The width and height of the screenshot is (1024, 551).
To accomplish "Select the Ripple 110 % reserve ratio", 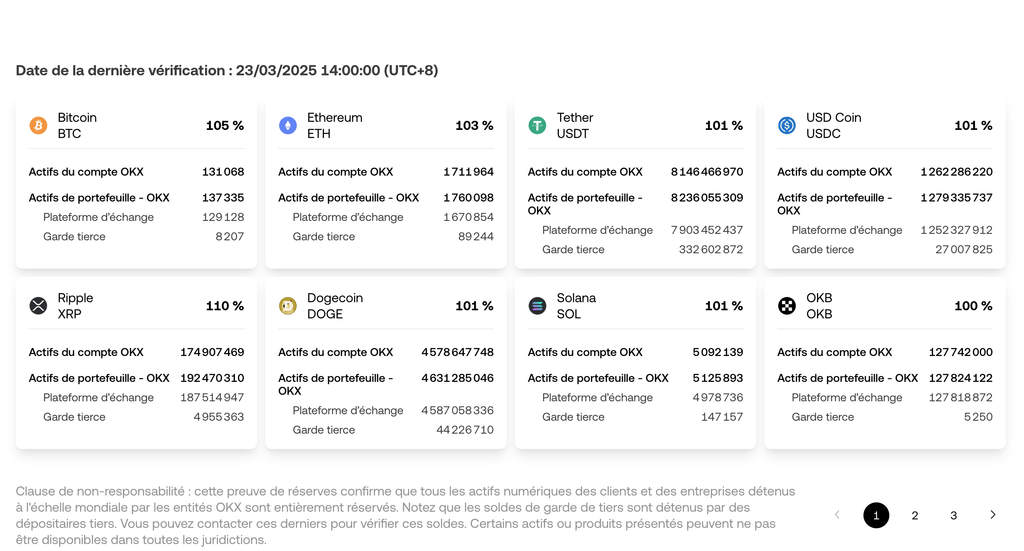I will (x=225, y=306).
